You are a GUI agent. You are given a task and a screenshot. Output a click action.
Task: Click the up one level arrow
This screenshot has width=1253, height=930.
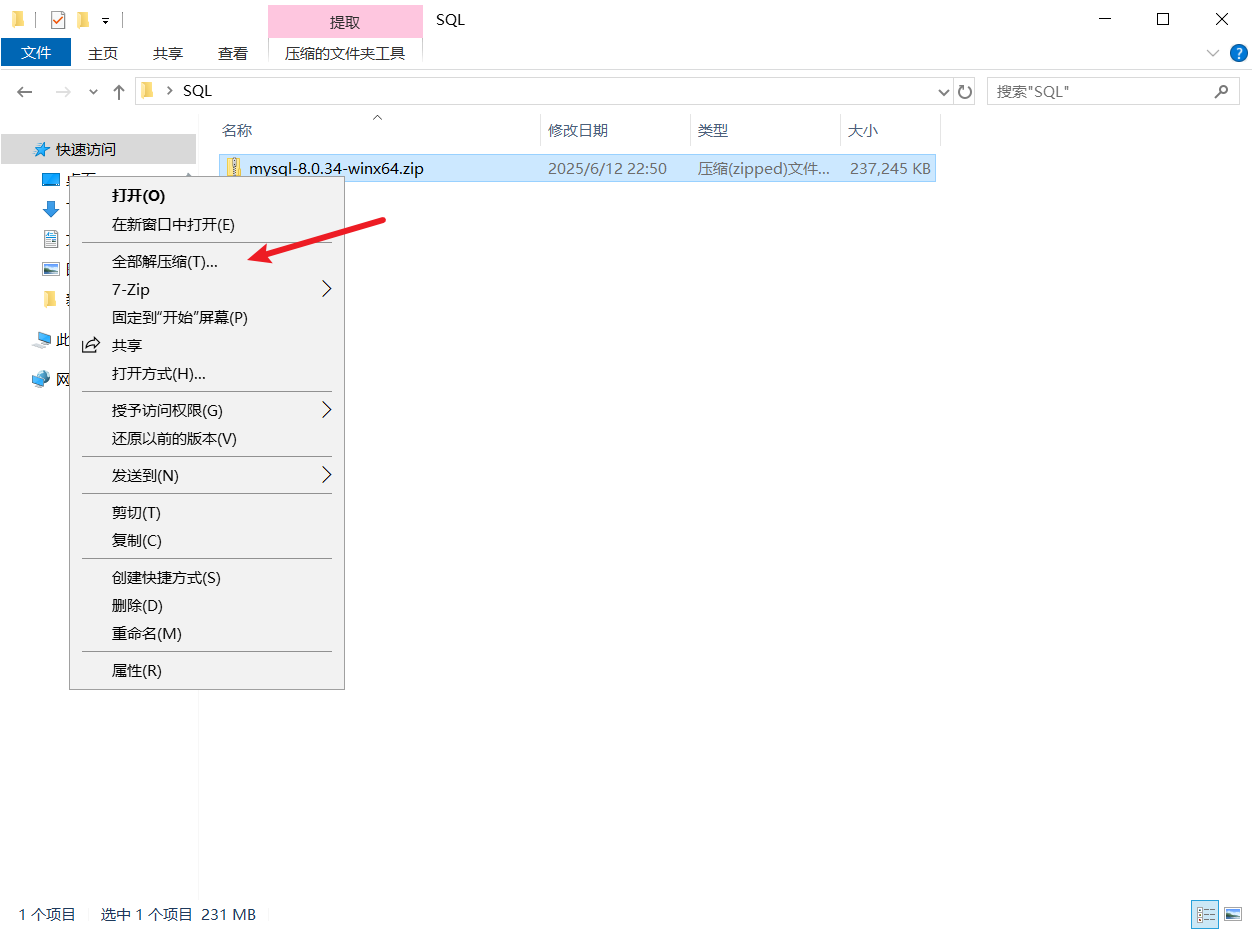point(119,92)
